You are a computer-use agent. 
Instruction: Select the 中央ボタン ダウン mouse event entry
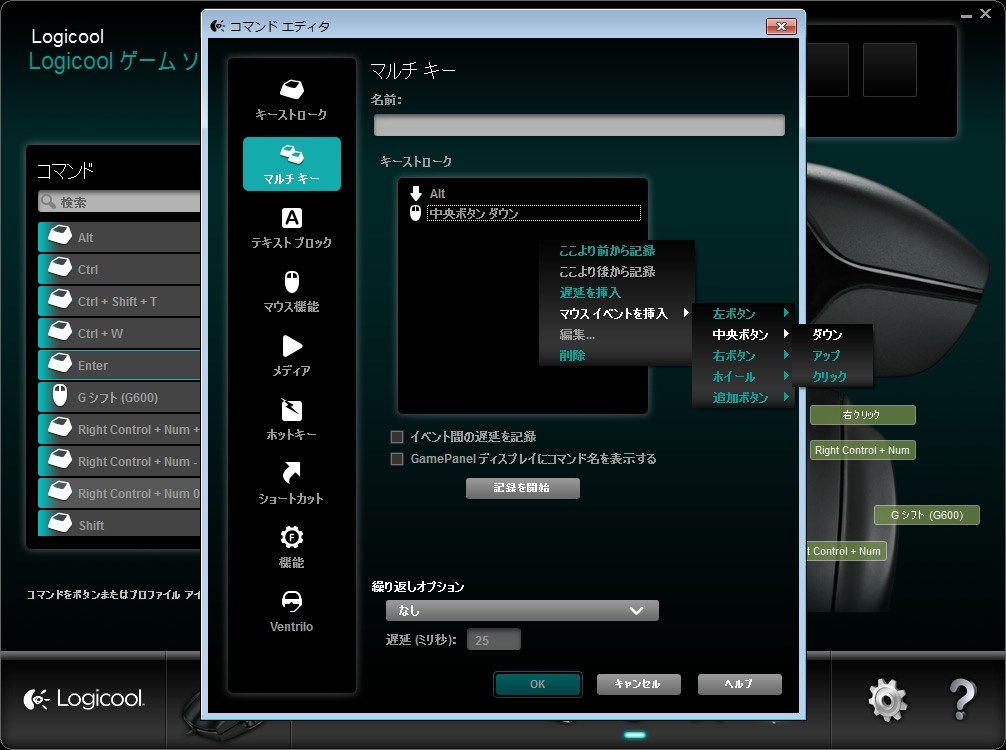(x=534, y=213)
